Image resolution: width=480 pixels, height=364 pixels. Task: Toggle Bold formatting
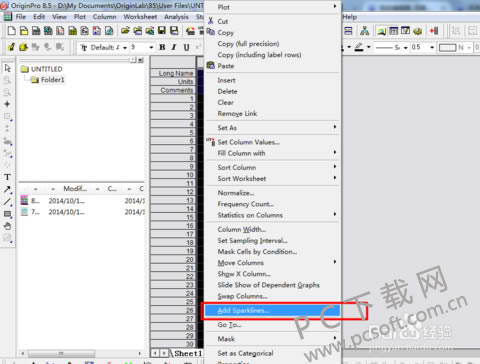click(162, 47)
